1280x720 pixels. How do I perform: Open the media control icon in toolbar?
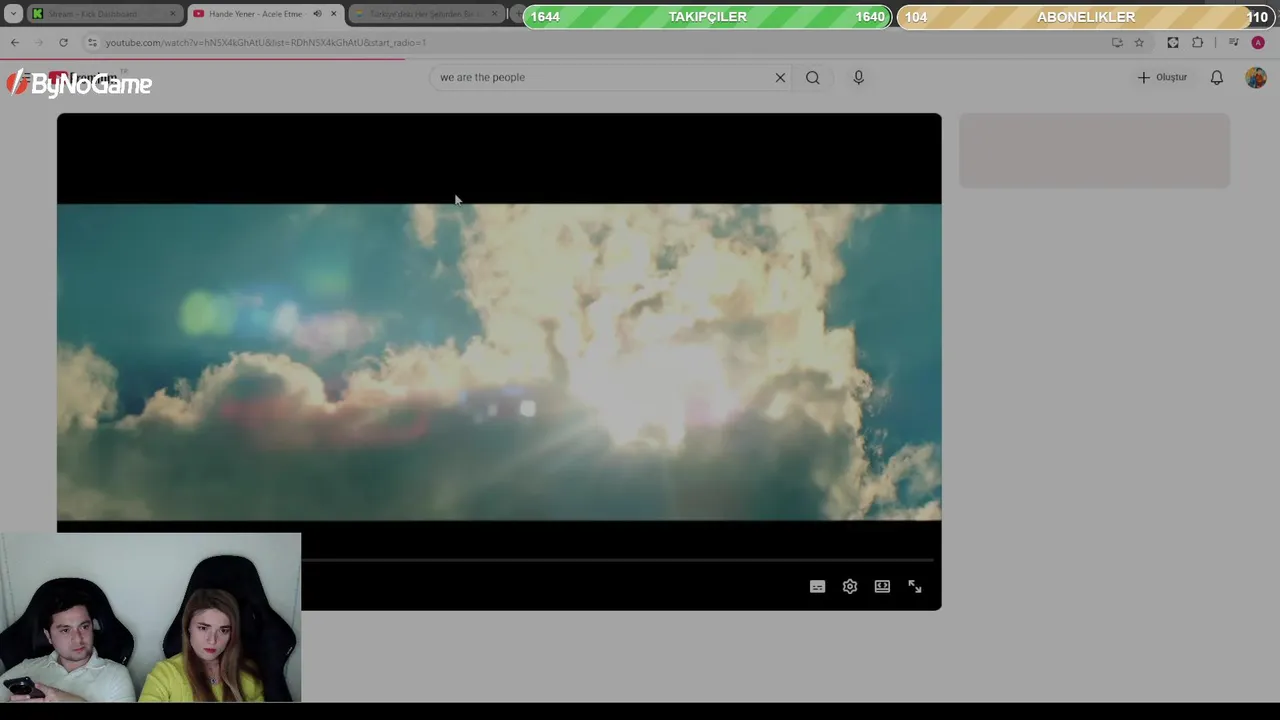coord(1233,42)
